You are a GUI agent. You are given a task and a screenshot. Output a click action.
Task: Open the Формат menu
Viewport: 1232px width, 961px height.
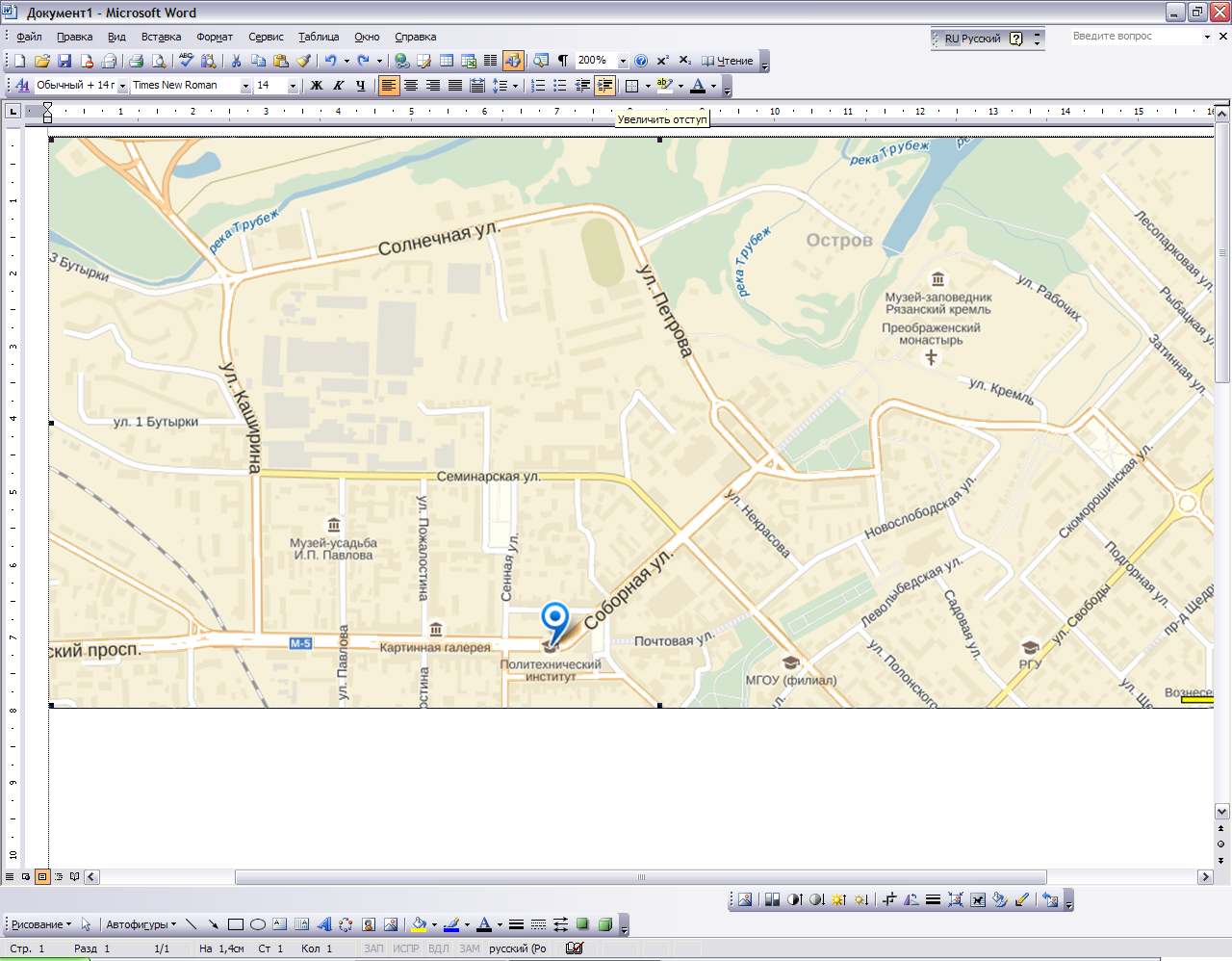[215, 37]
